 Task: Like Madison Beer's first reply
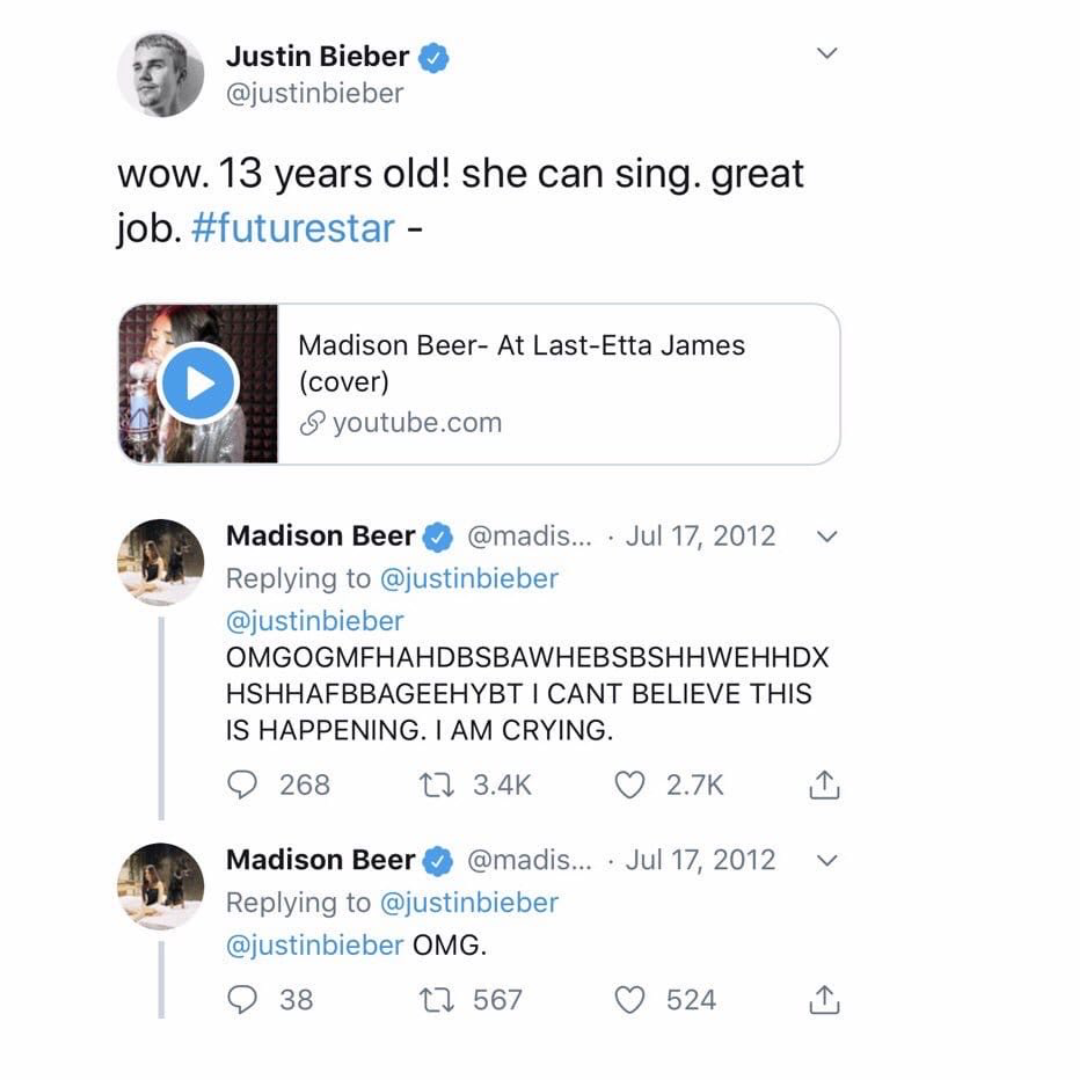point(631,785)
